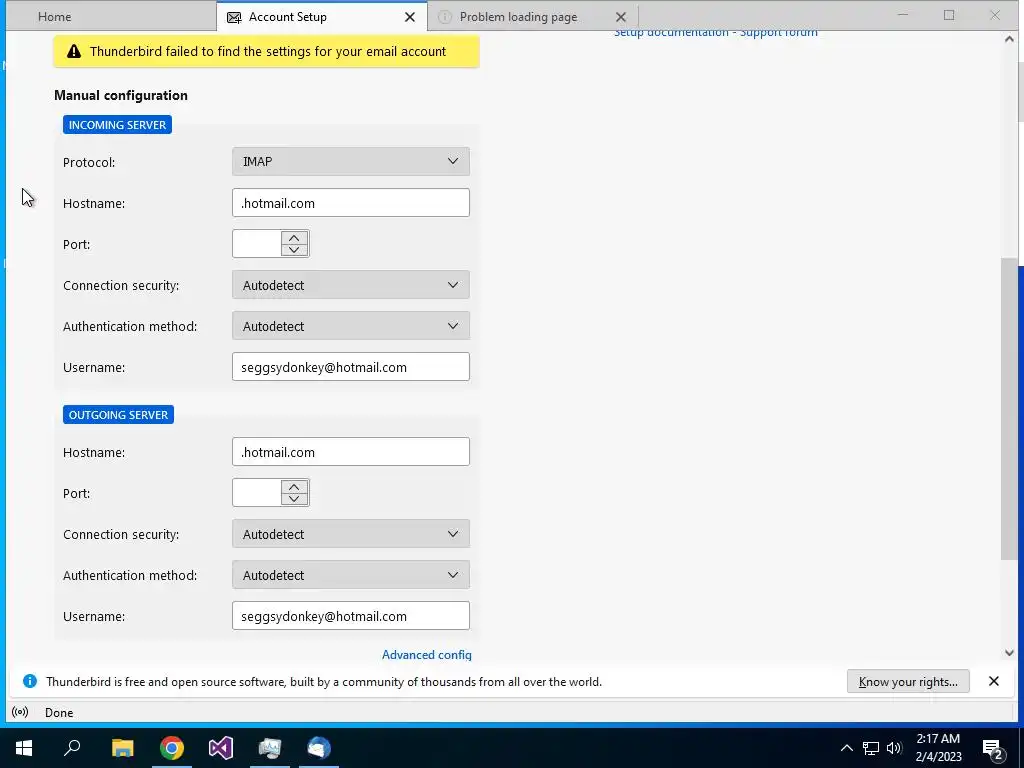This screenshot has height=768, width=1024.
Task: Click the vertical scrollbar thumb
Action: pos(1009,408)
